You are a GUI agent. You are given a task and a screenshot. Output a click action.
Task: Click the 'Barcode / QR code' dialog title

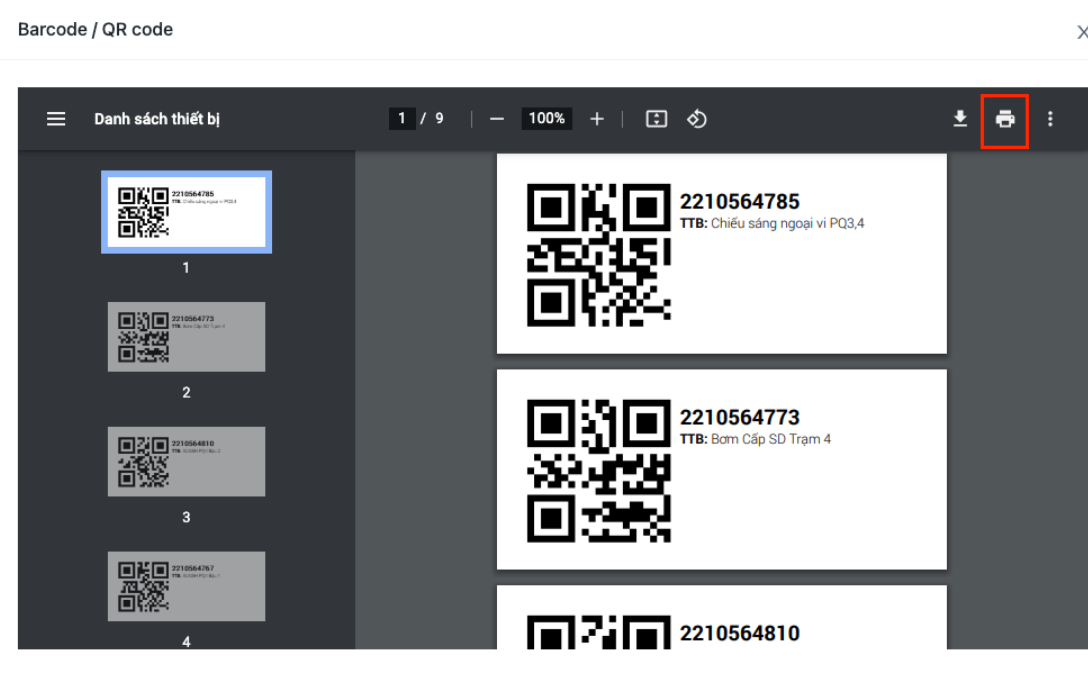pos(96,30)
